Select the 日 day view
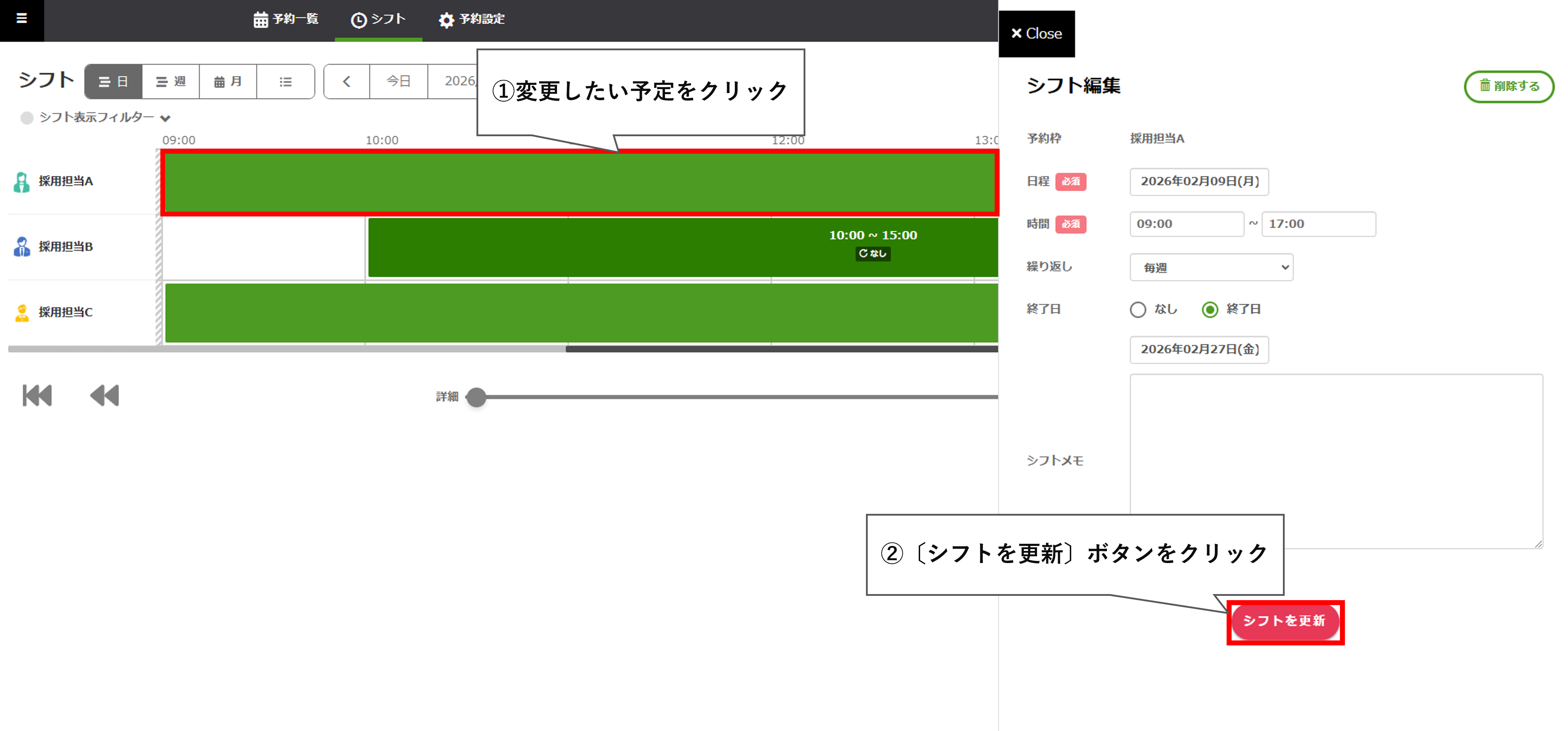Viewport: 1568px width, 731px height. pyautogui.click(x=113, y=82)
